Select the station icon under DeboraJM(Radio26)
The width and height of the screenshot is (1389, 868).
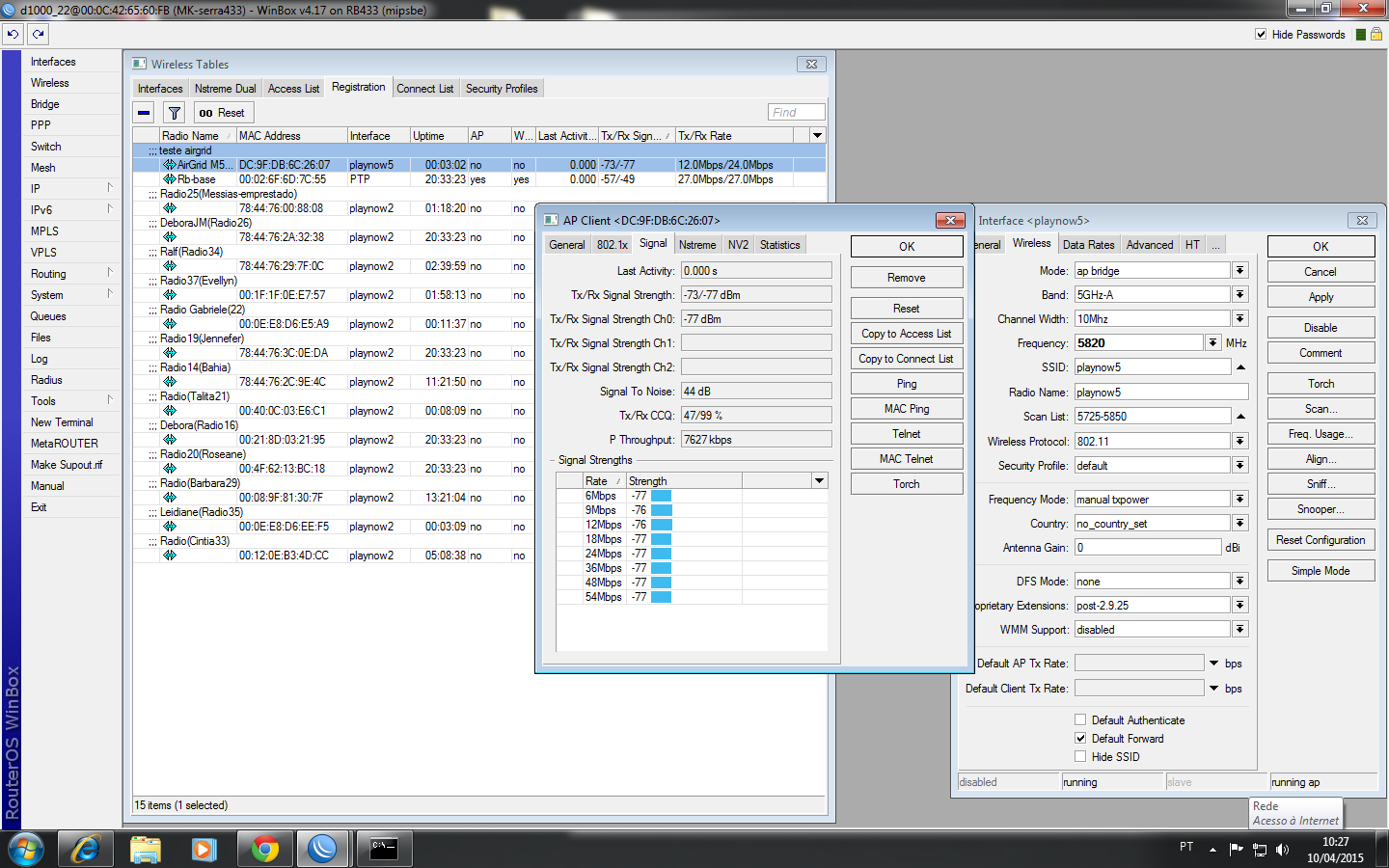point(170,237)
